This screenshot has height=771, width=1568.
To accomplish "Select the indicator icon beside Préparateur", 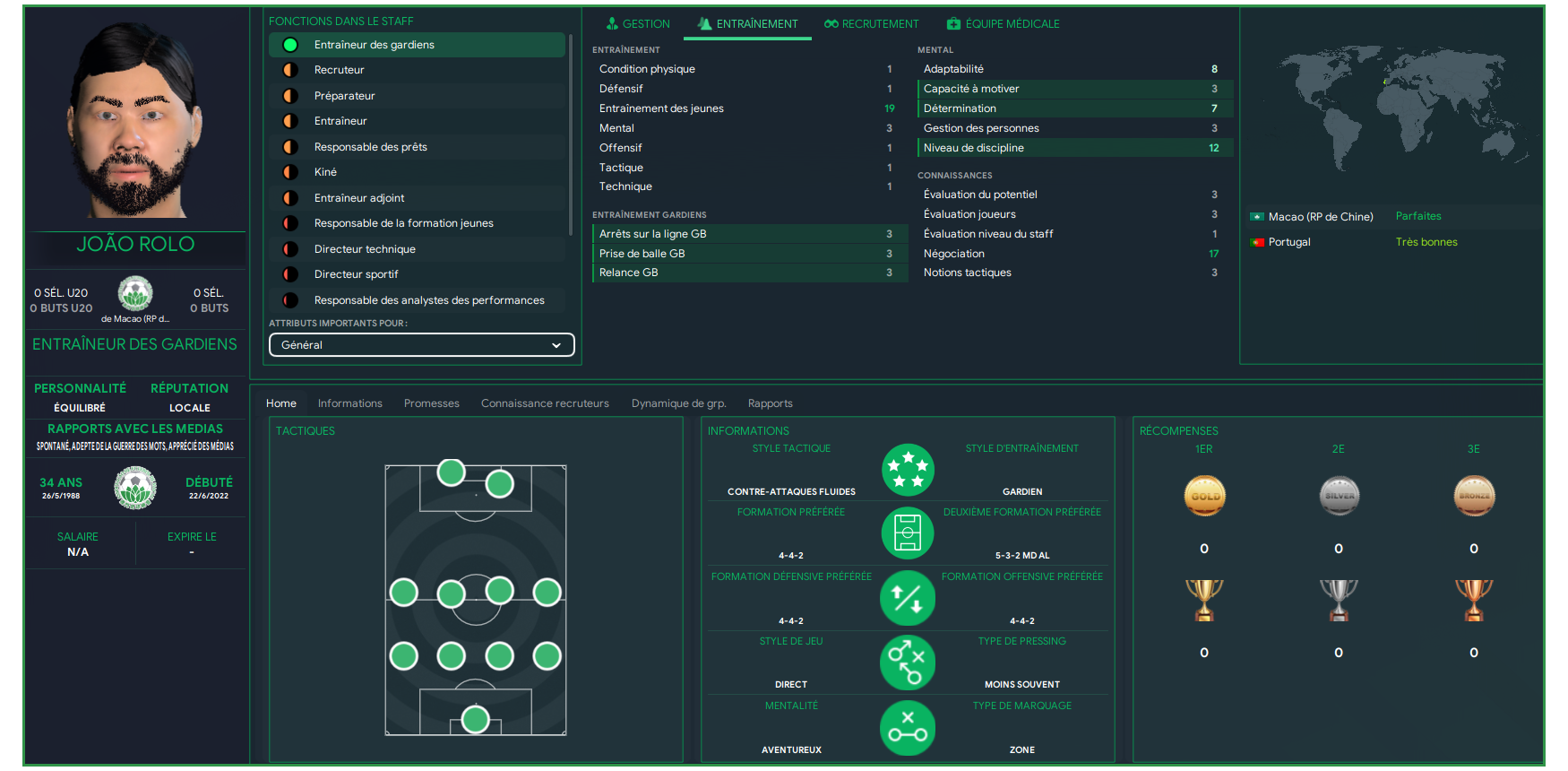I will tap(290, 96).
